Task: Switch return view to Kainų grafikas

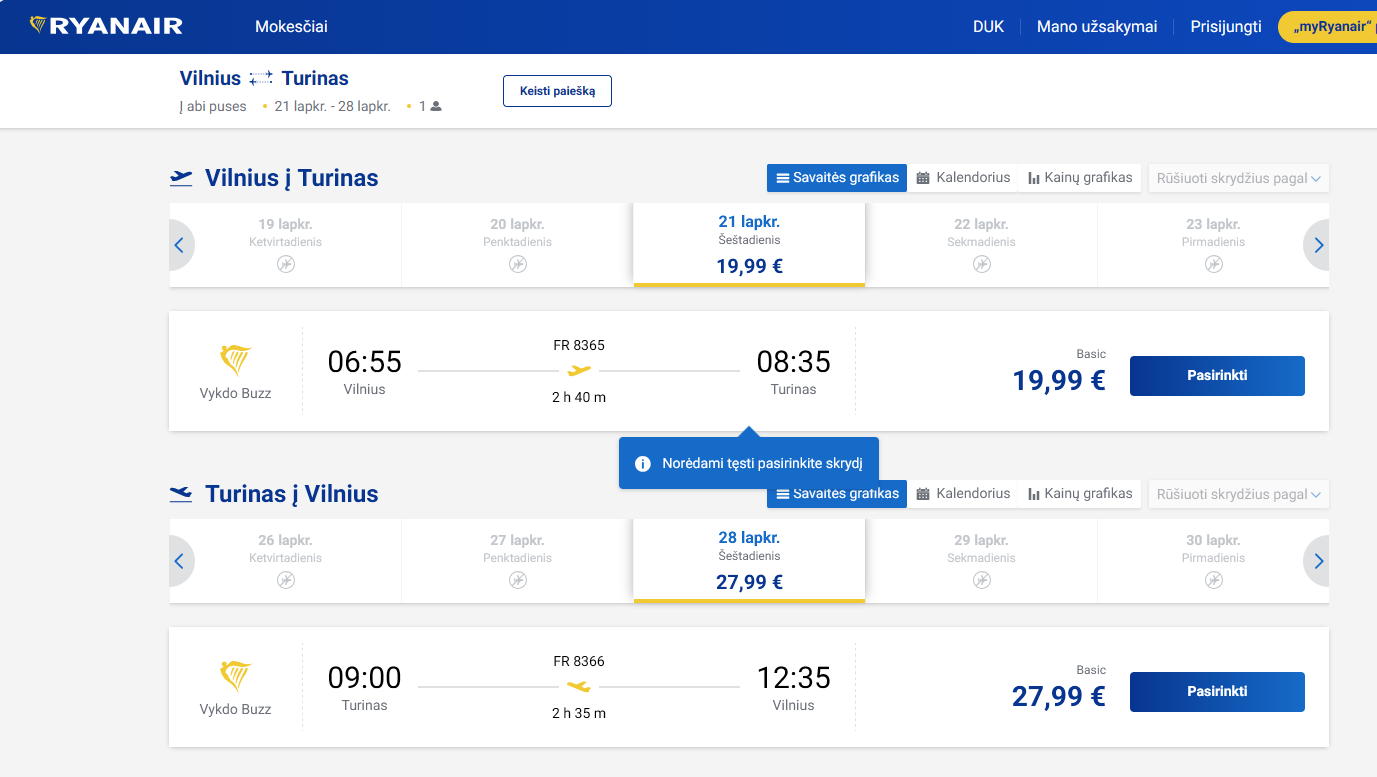Action: tap(1080, 494)
